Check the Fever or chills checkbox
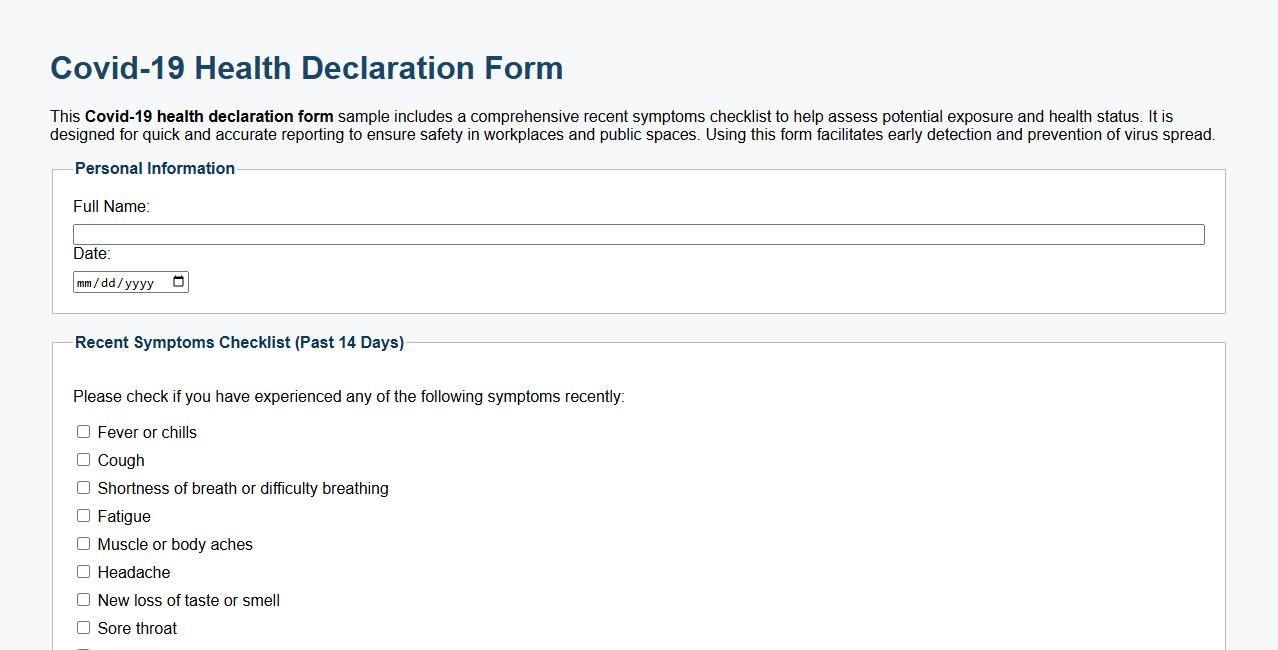The width and height of the screenshot is (1278, 650). coord(83,431)
